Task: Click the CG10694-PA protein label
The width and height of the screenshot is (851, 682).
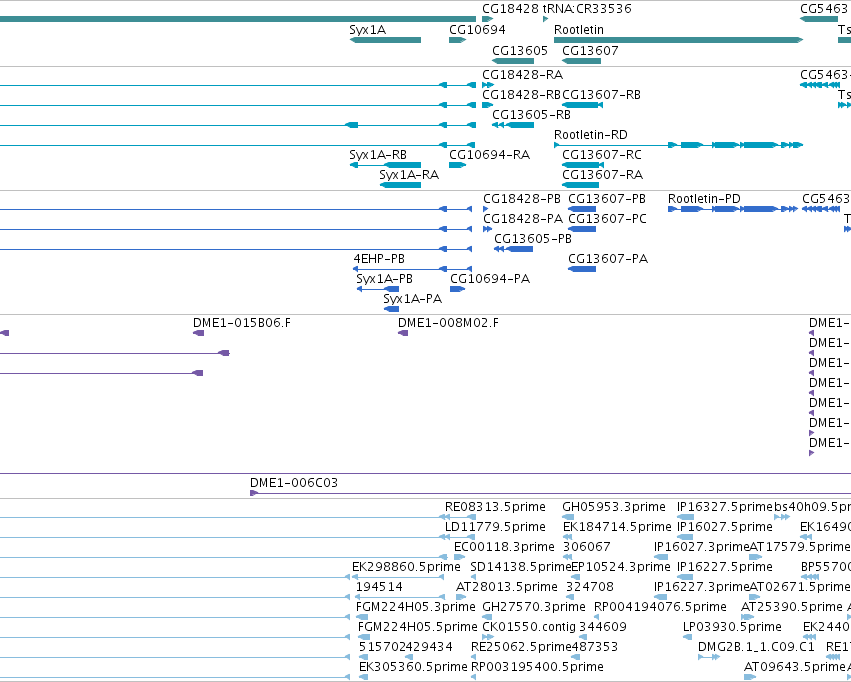Action: (490, 279)
